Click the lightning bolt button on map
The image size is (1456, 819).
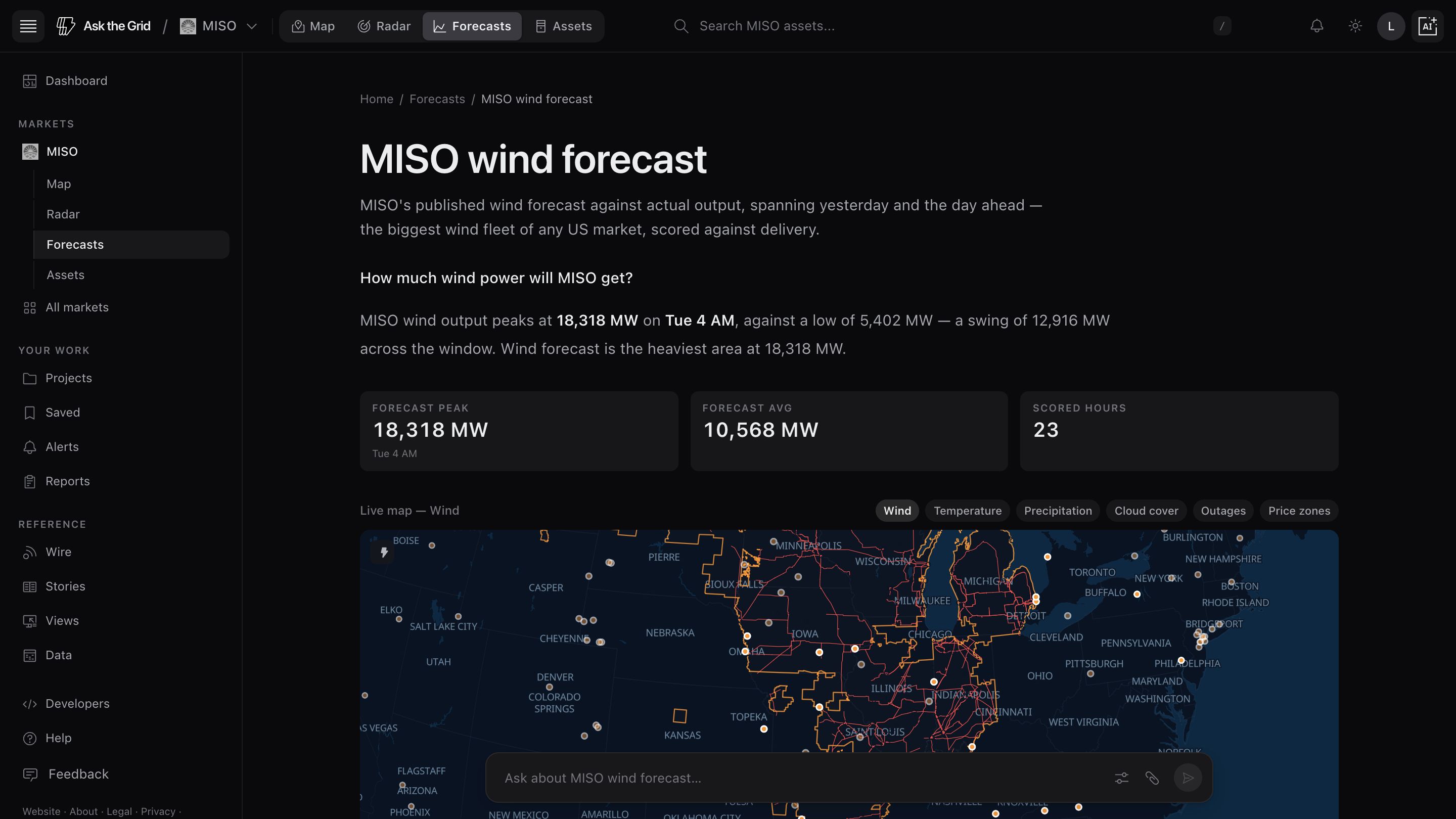[x=384, y=552]
